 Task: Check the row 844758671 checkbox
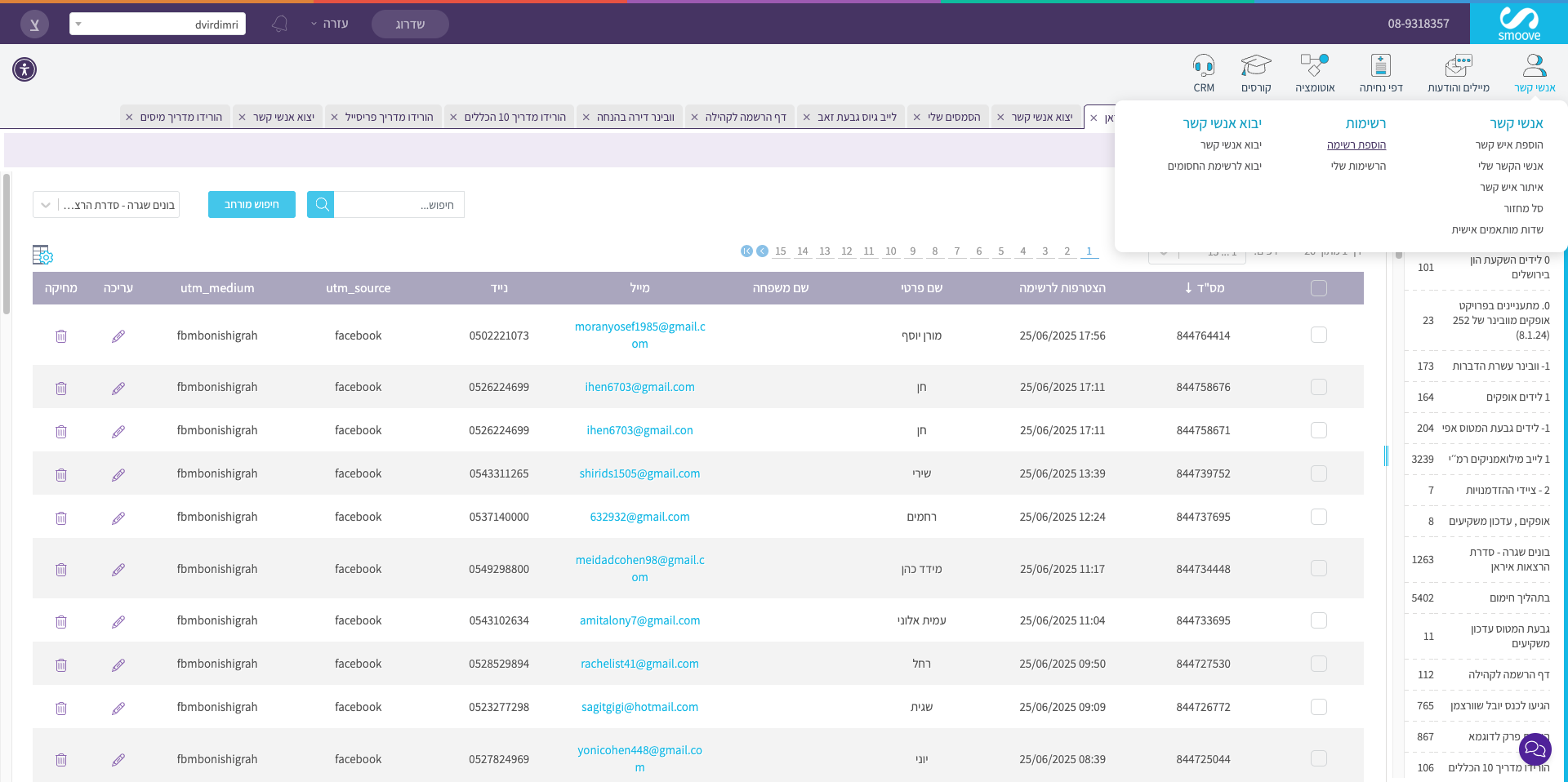1318,430
